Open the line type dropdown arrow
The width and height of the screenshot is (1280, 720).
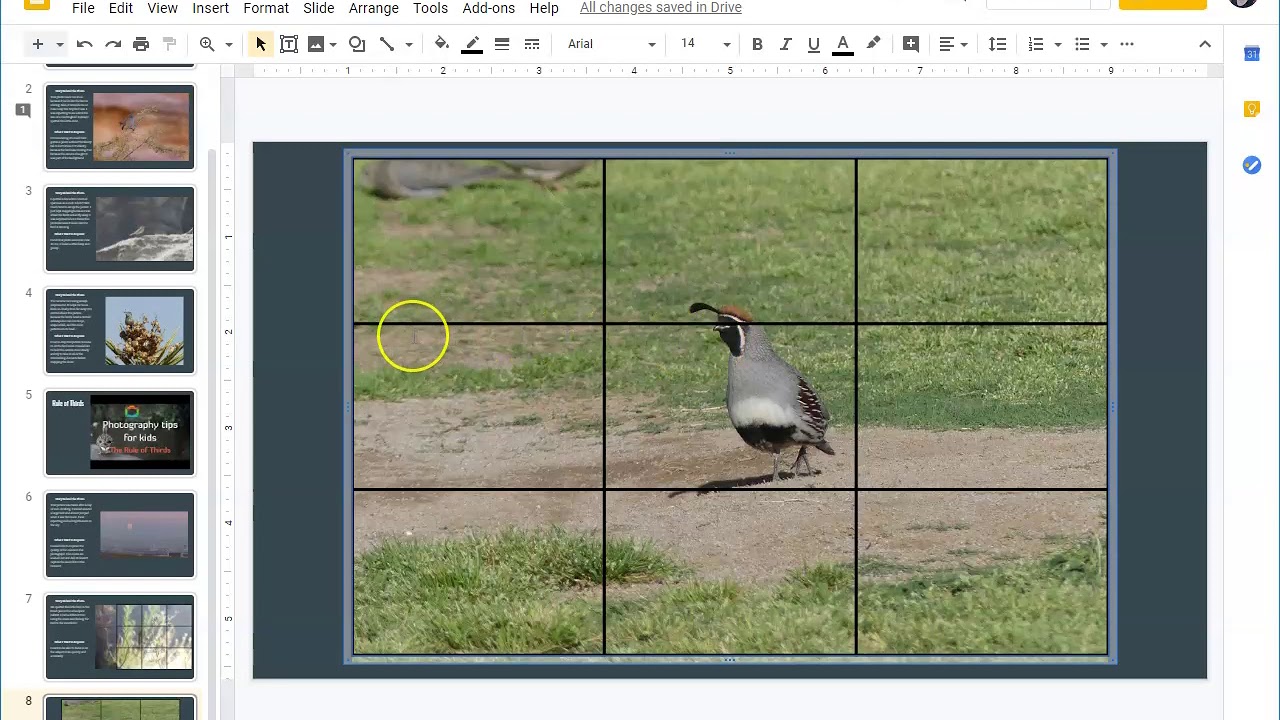click(409, 44)
